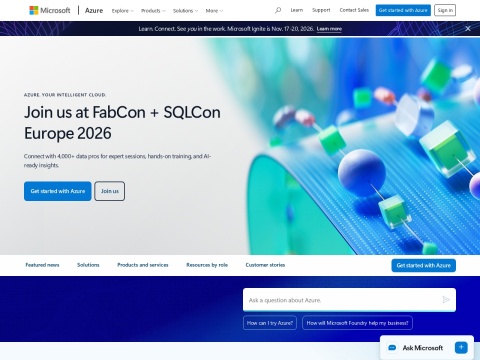The width and height of the screenshot is (480, 360).
Task: Expand the More dropdown menu
Action: click(214, 11)
